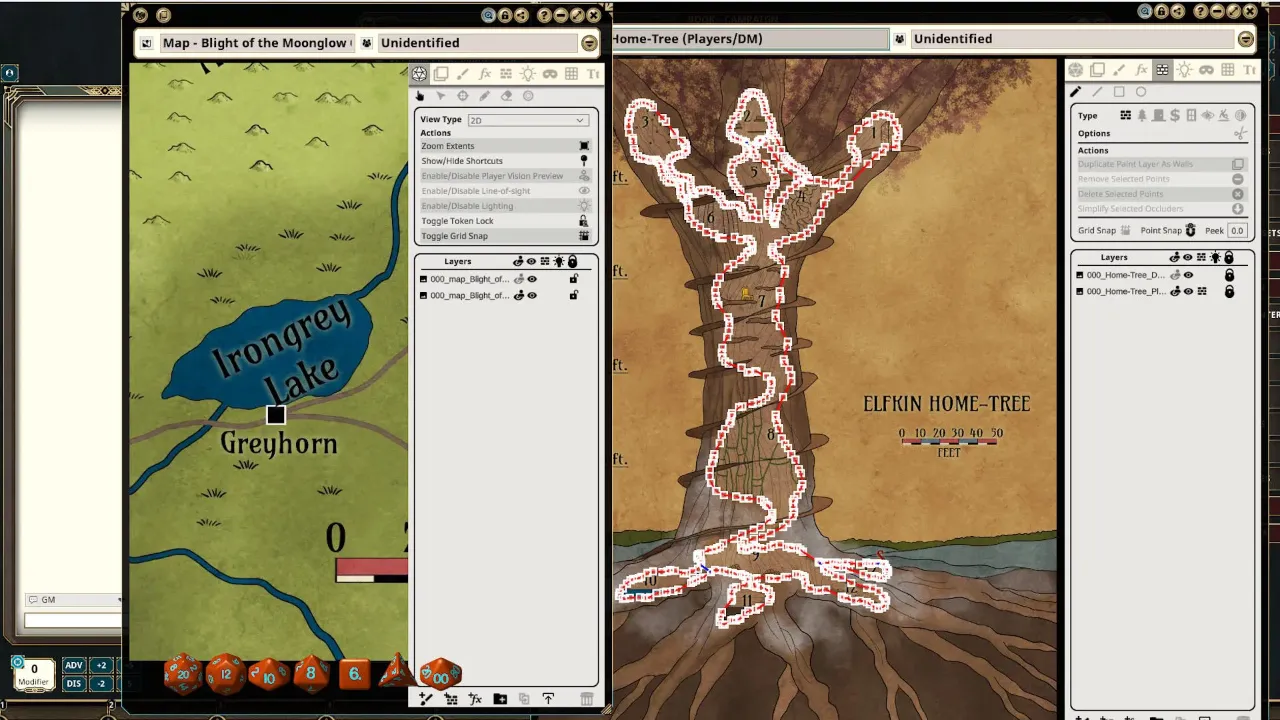Open the lighting bulb tab in left map window
The height and width of the screenshot is (720, 1280).
point(528,74)
